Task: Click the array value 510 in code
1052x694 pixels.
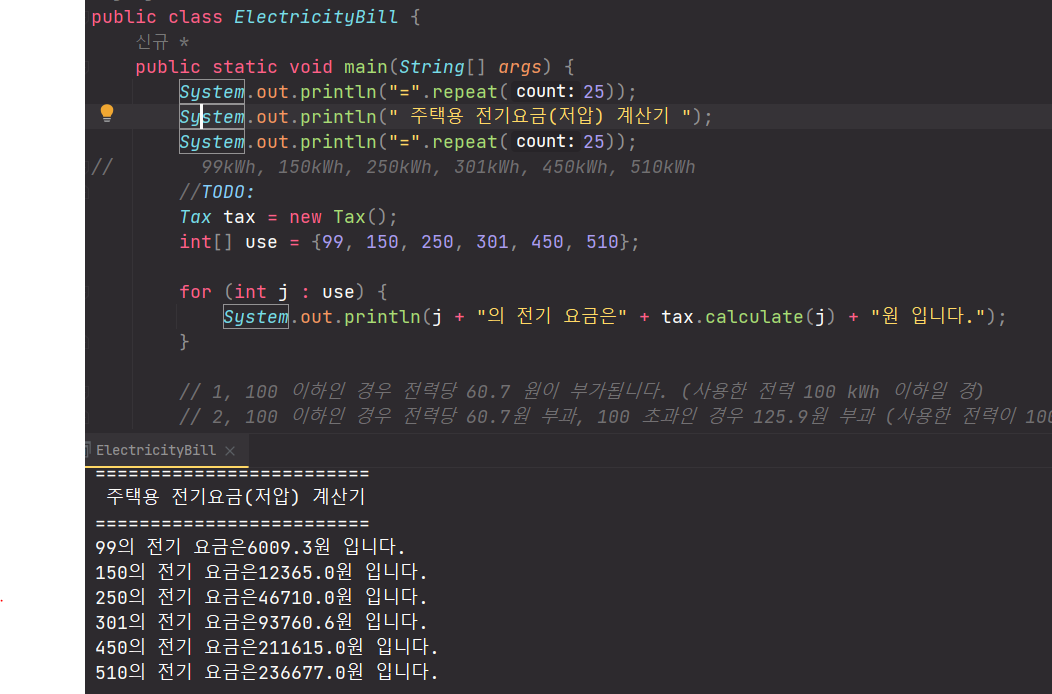Action: coord(602,242)
